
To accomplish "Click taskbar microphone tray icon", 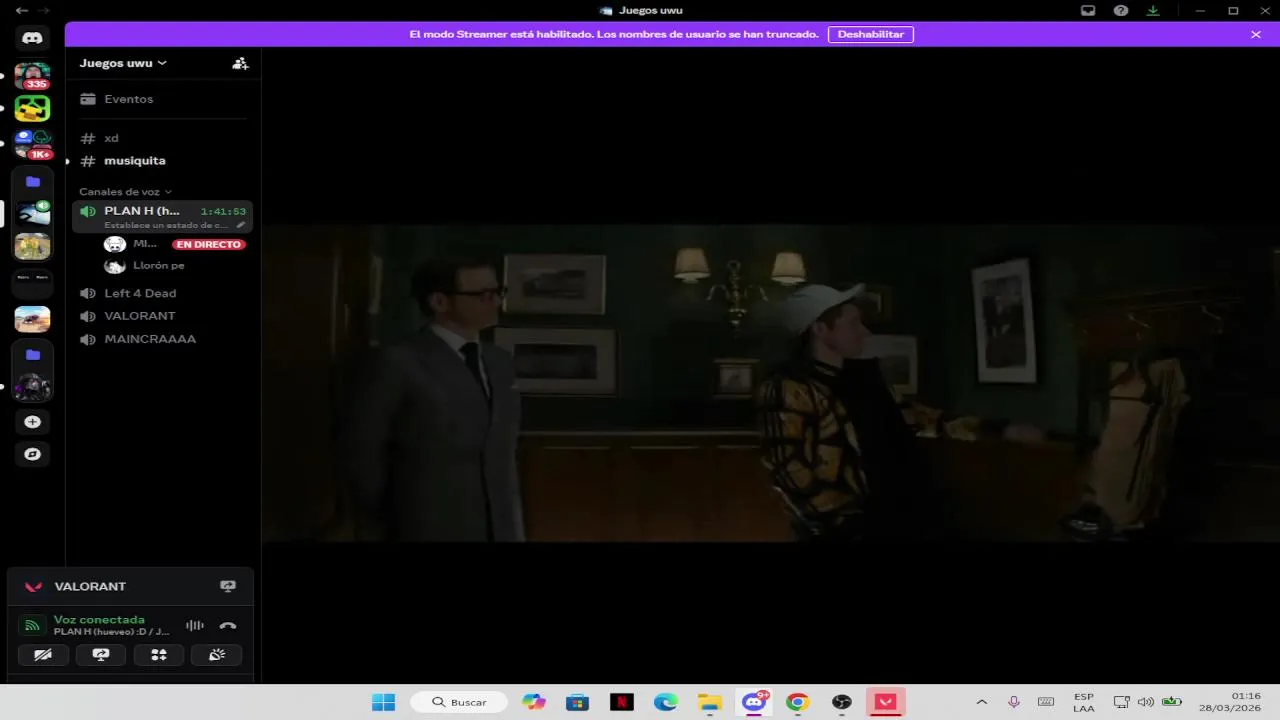I will click(1014, 702).
